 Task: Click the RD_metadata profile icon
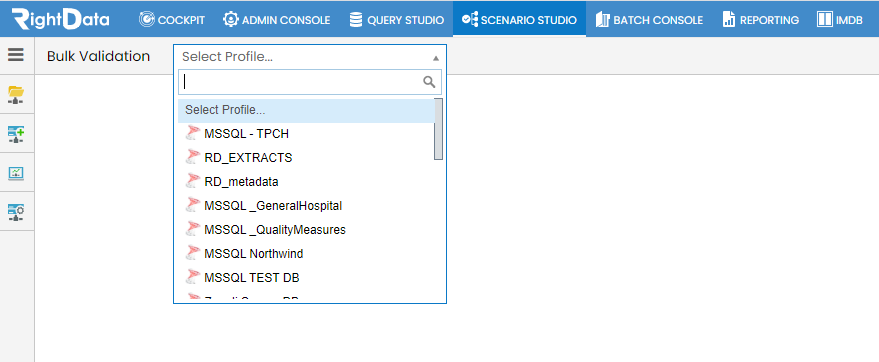click(193, 181)
